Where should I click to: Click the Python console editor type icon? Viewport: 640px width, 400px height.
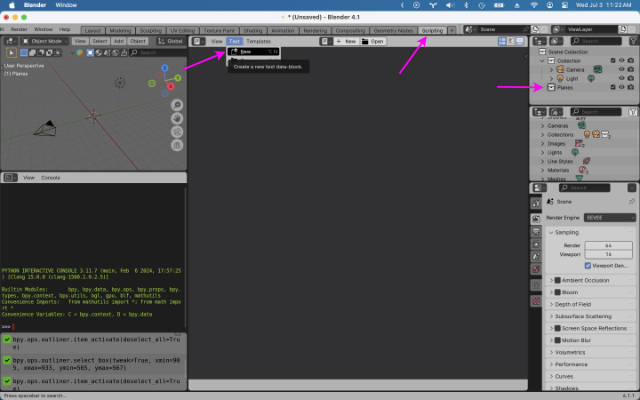click(x=10, y=178)
